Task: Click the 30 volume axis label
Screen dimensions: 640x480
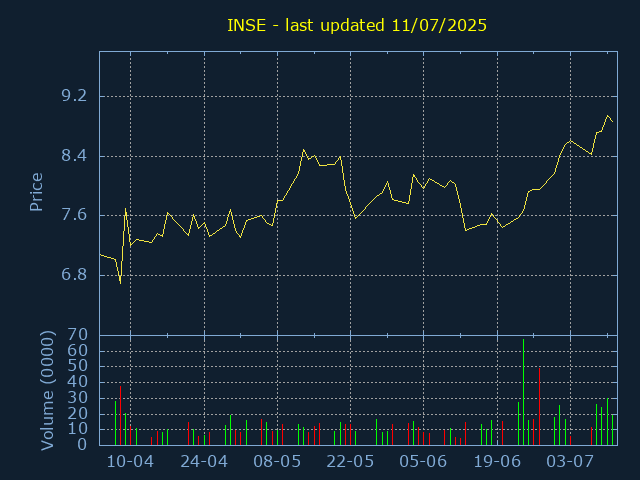Action: coord(78,398)
